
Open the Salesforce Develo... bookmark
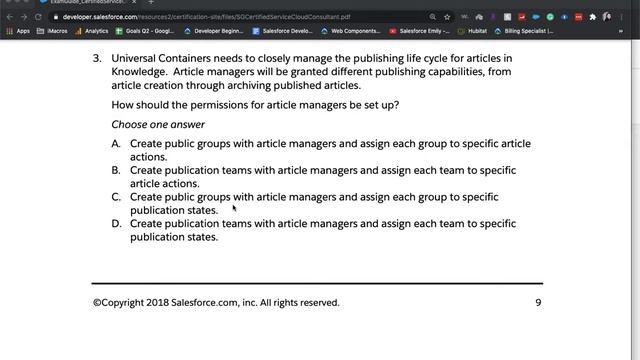tap(283, 31)
